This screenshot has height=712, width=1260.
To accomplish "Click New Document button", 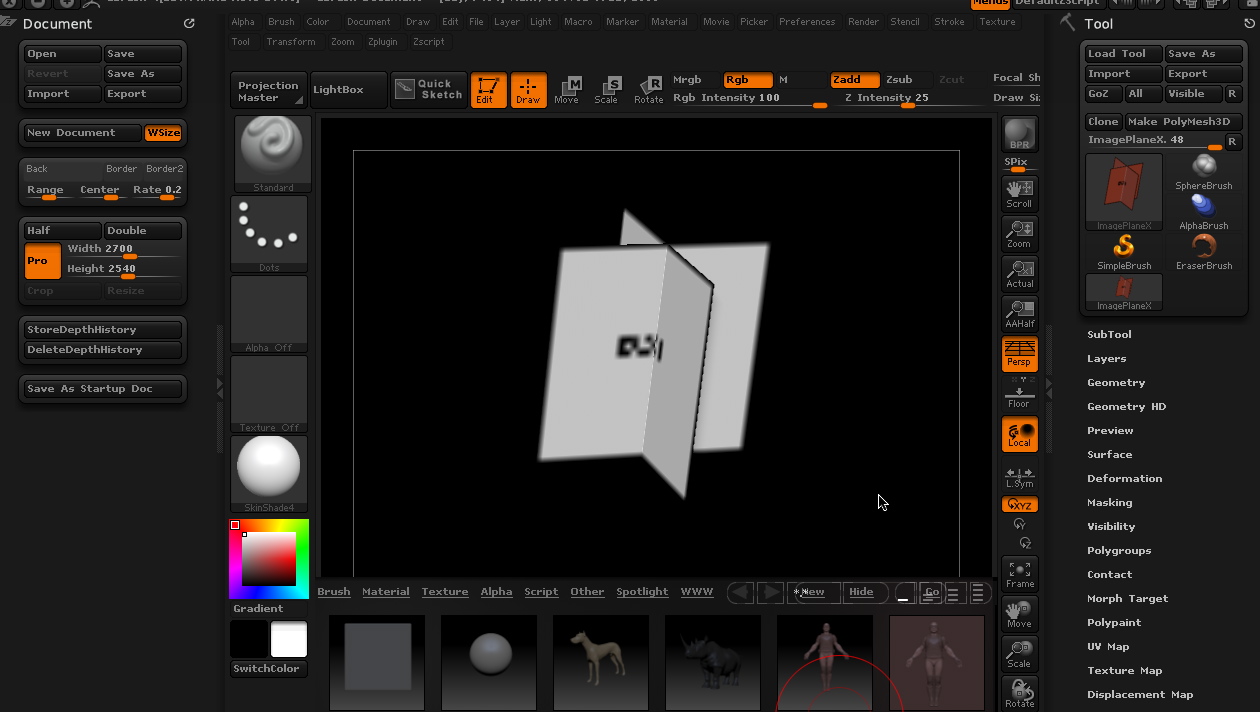I will point(83,133).
